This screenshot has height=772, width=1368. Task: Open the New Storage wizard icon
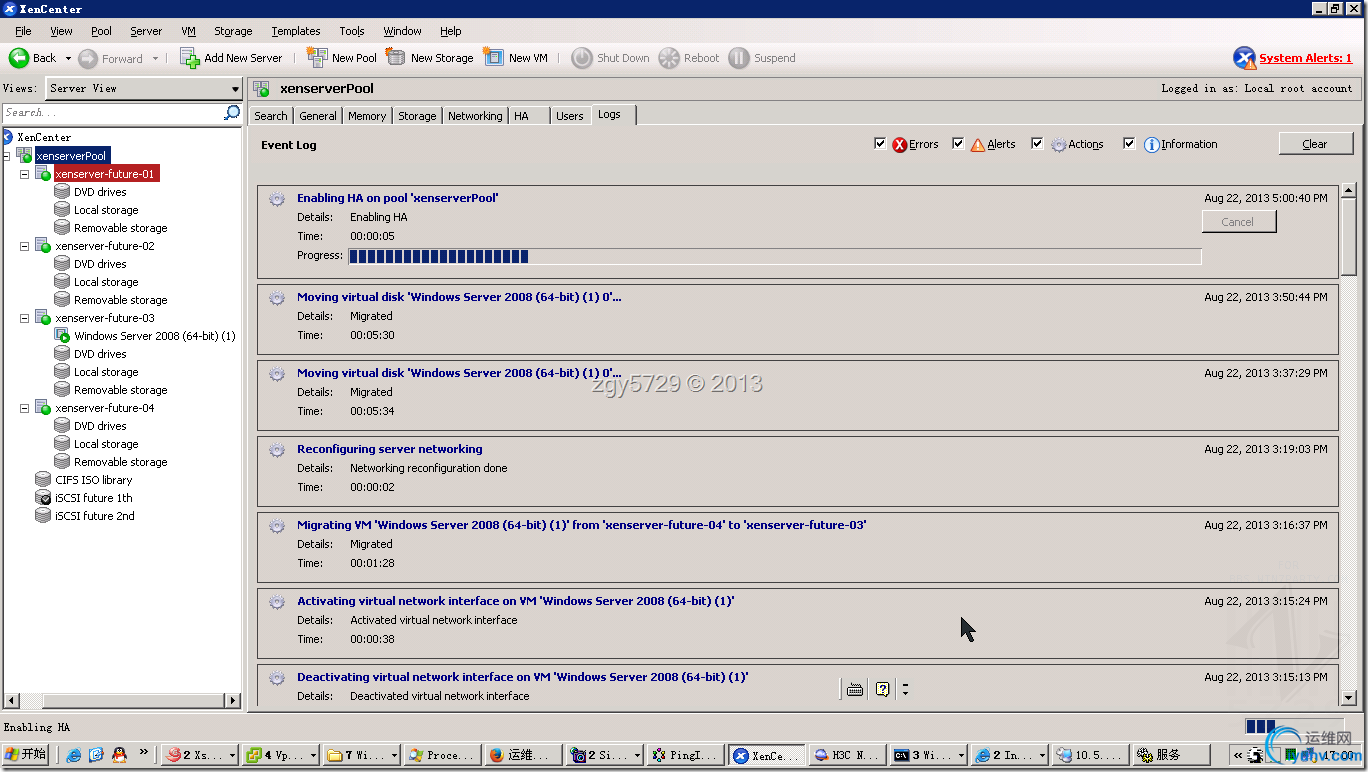pyautogui.click(x=396, y=58)
